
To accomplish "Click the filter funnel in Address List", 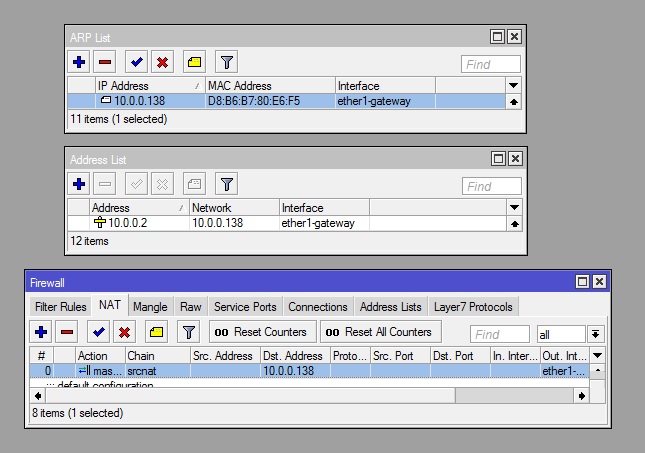I will coord(227,184).
